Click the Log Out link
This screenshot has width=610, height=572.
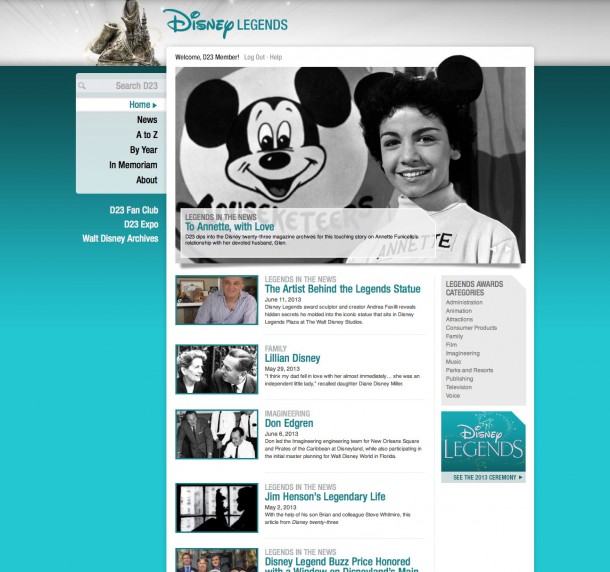tap(254, 57)
